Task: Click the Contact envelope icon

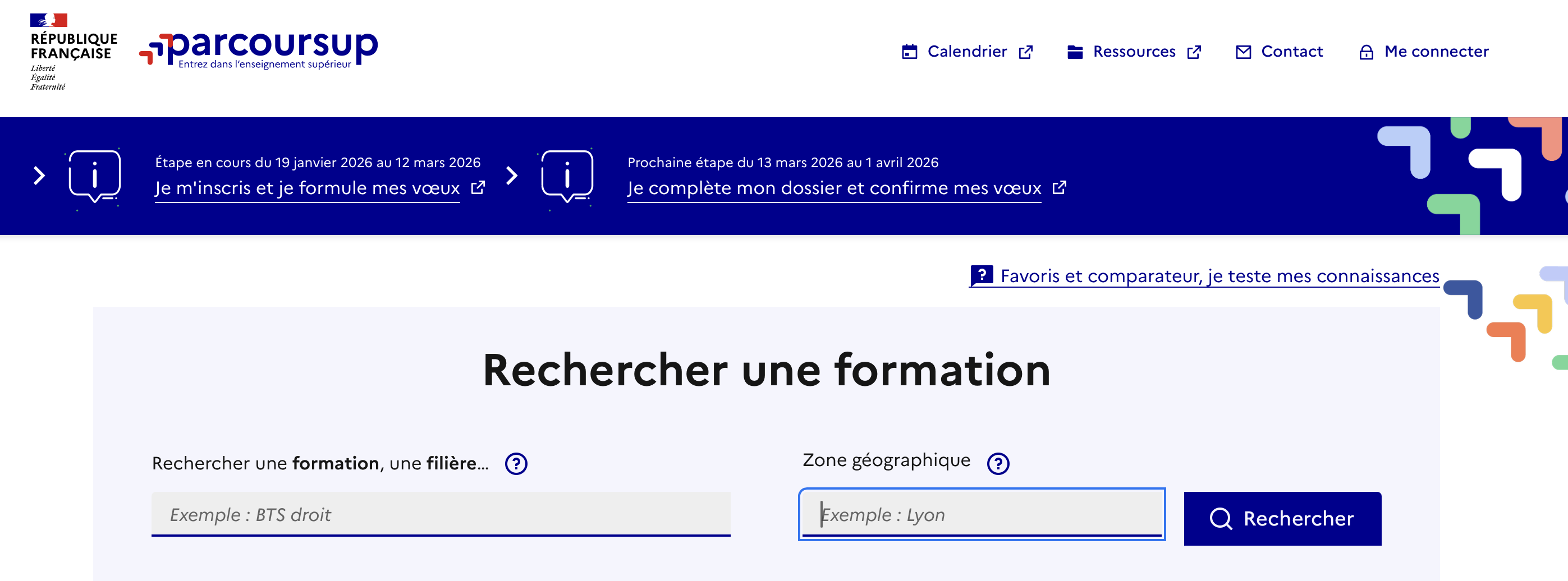Action: click(1243, 52)
